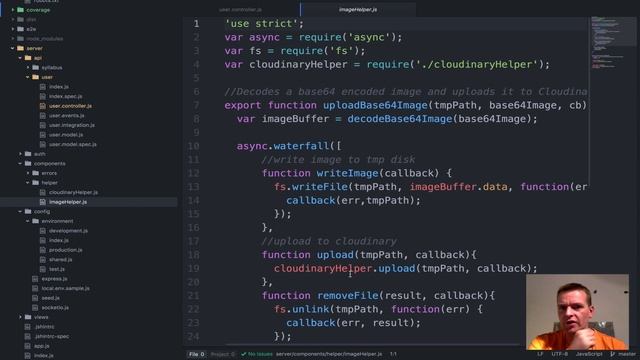Click file icon beside user.integration.js
The image size is (640, 360).
pos(42,125)
